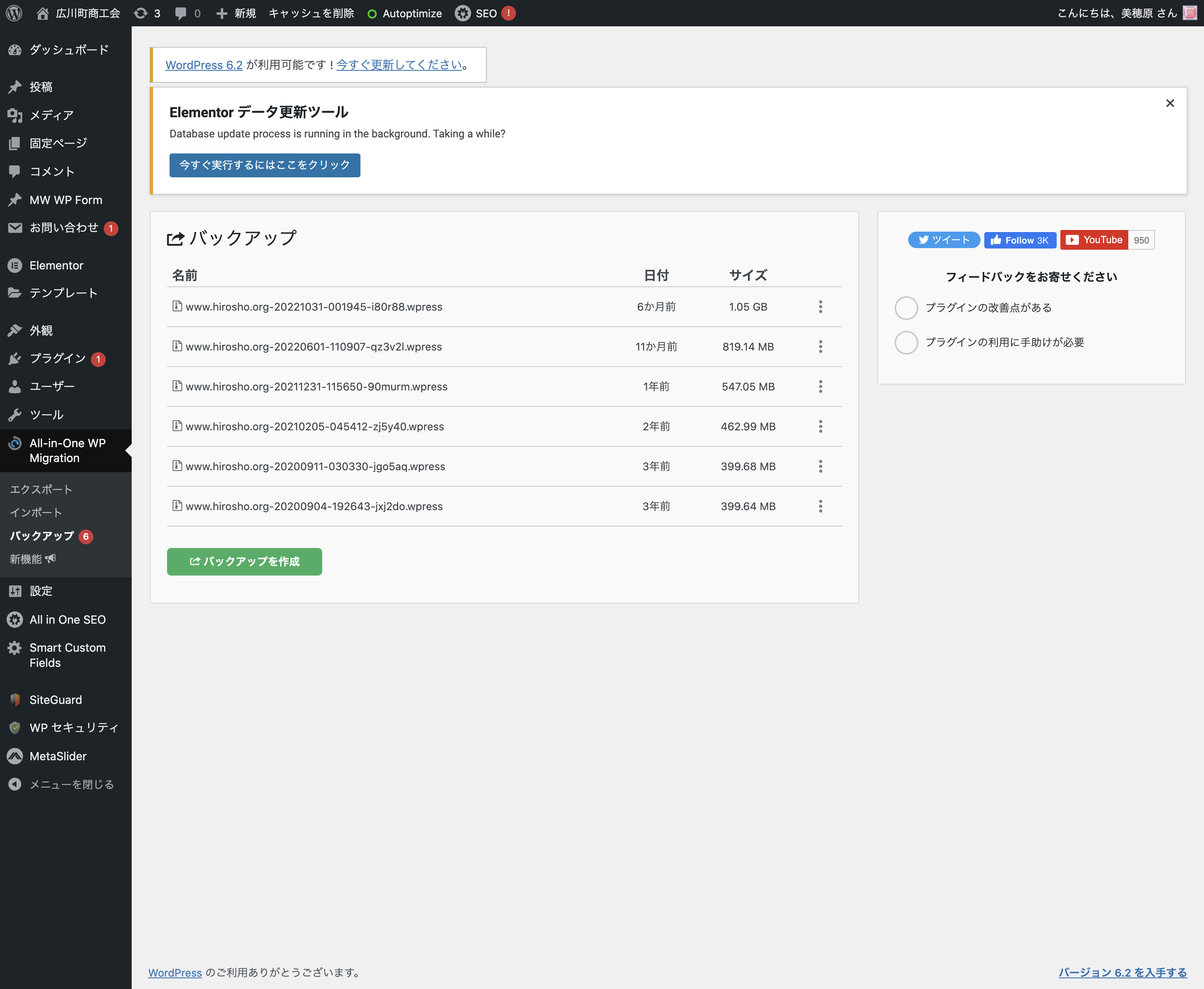Open メディア in the sidebar
1204x989 pixels.
tap(65, 115)
